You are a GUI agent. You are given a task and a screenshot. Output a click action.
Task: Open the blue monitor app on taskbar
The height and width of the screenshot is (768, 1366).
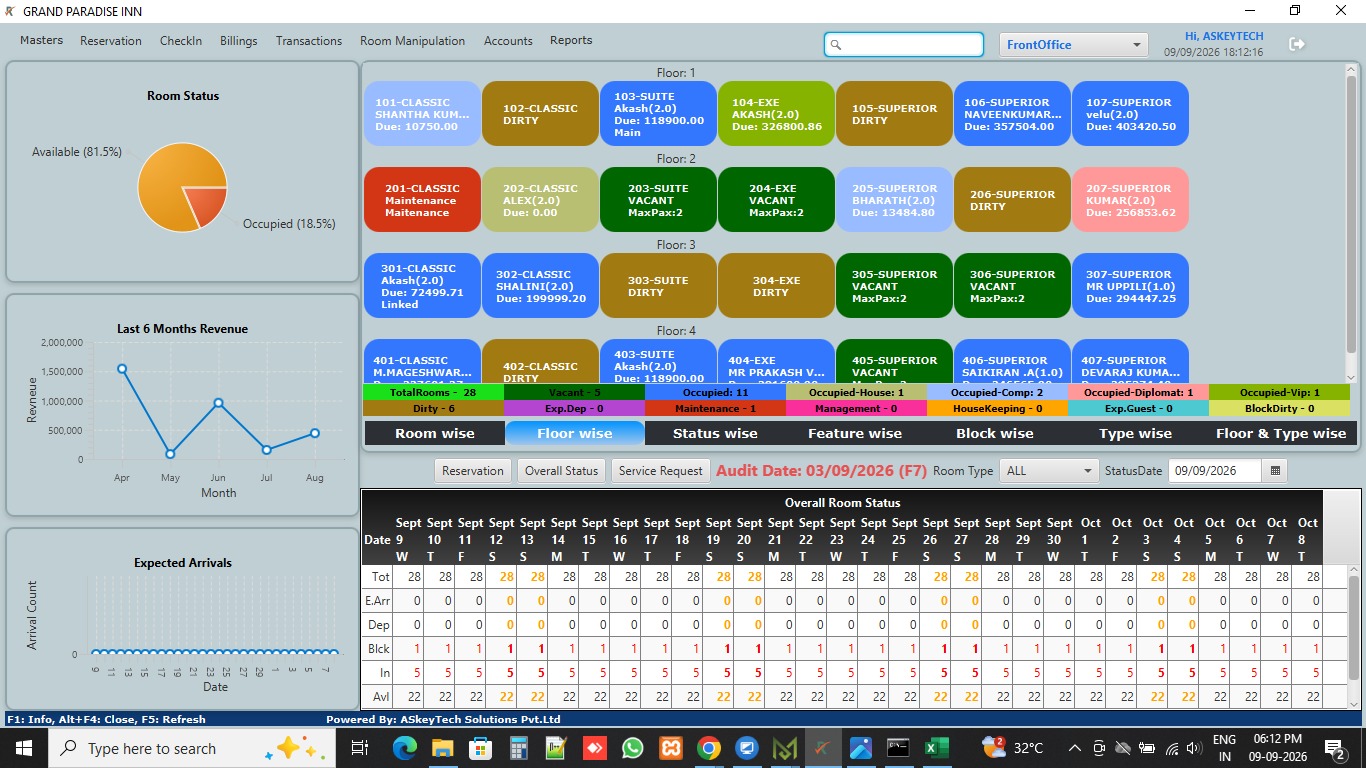pos(746,748)
